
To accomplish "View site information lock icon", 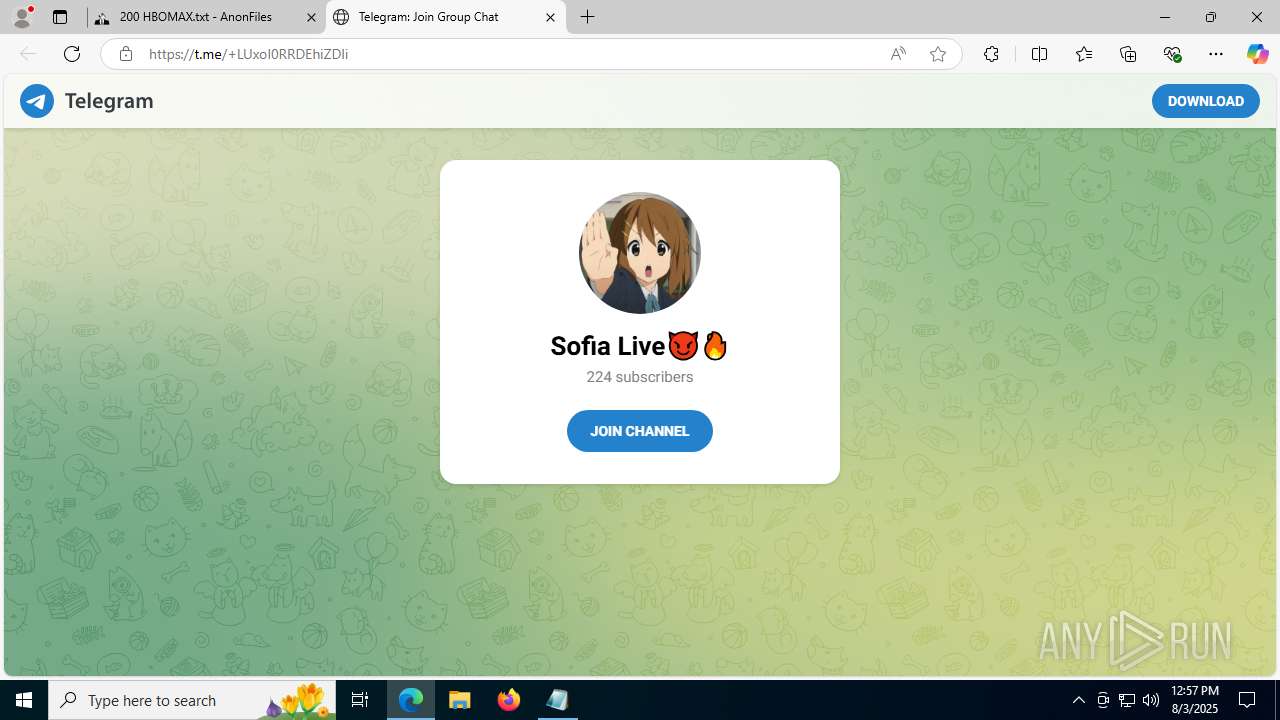I will tap(126, 54).
